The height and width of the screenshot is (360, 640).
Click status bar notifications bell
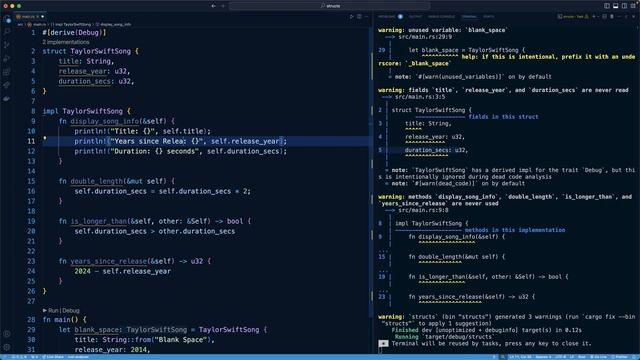[x=634, y=357]
